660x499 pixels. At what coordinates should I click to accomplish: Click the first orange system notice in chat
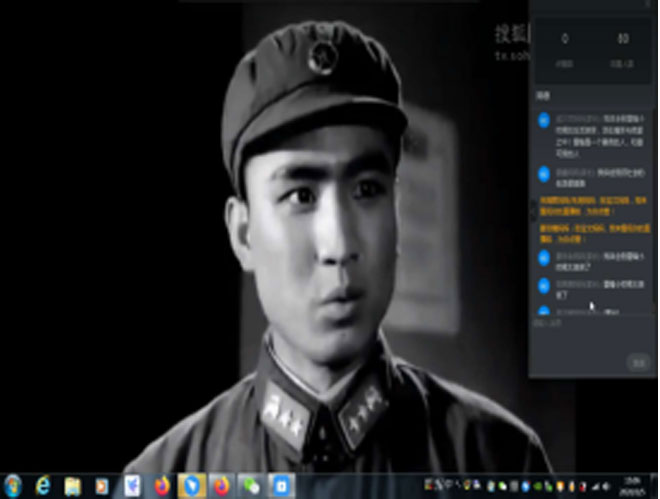point(593,206)
